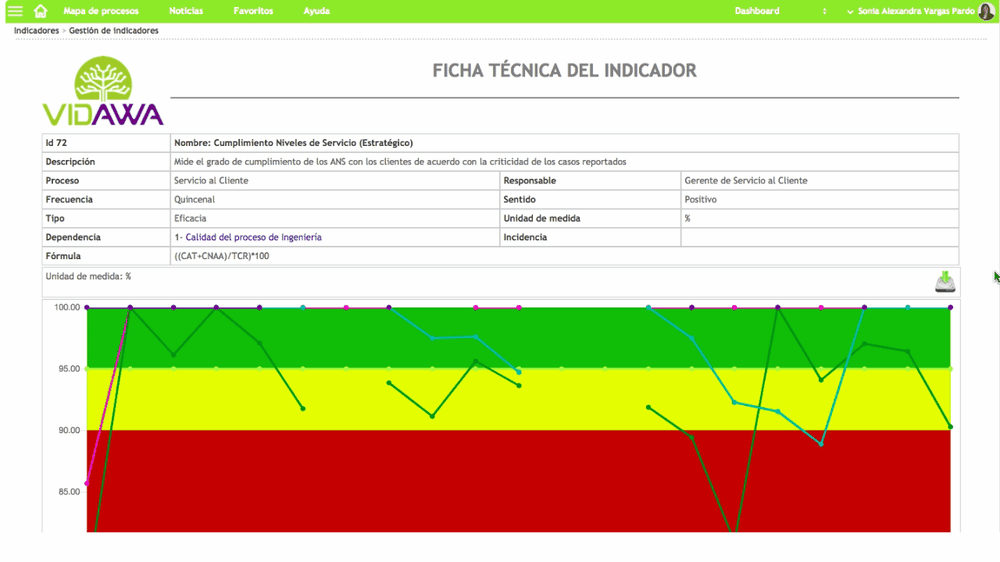Select the Eficacia type value
Image resolution: width=1000 pixels, height=562 pixels.
(x=190, y=218)
